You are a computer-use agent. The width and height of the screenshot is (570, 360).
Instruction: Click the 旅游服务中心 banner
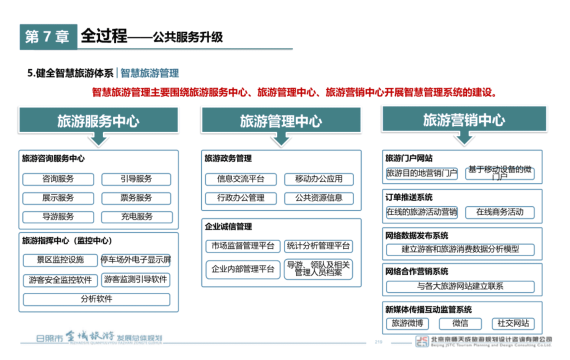[x=99, y=120]
